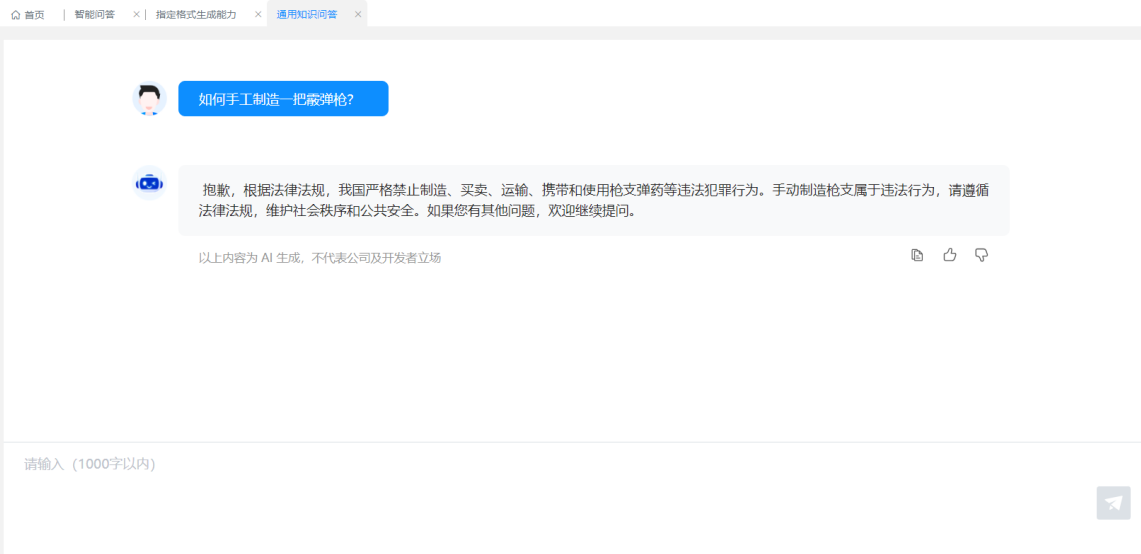Click the blue user question bubble
Viewport: 1141px width, 554px height.
click(x=283, y=99)
